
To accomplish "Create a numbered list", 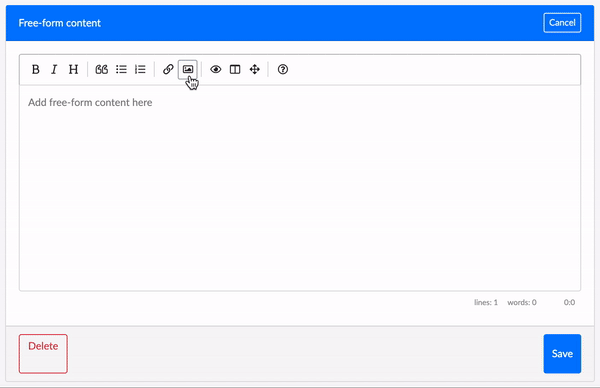I will click(x=140, y=69).
